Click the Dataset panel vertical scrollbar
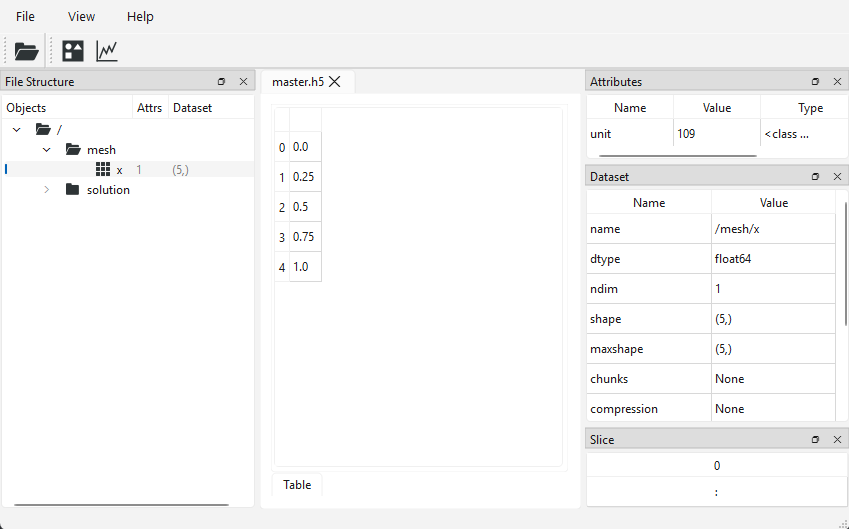This screenshot has height=529, width=849. point(846,264)
